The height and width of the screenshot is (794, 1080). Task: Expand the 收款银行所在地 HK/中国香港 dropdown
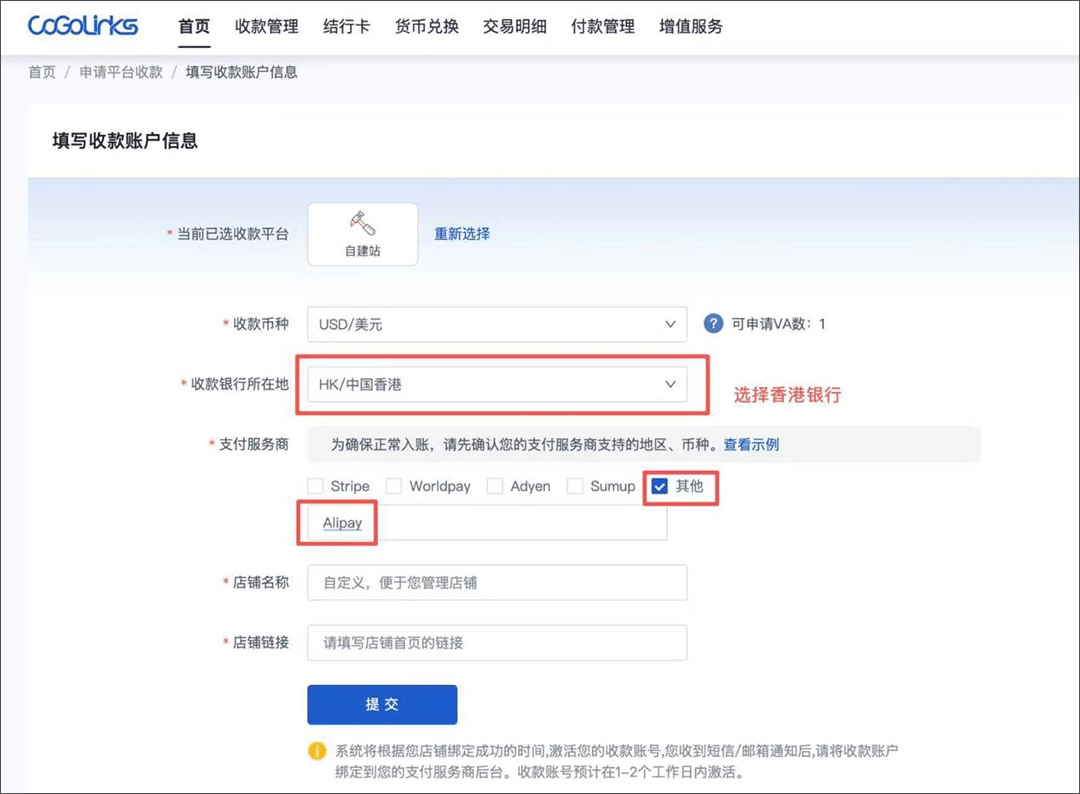click(x=497, y=384)
